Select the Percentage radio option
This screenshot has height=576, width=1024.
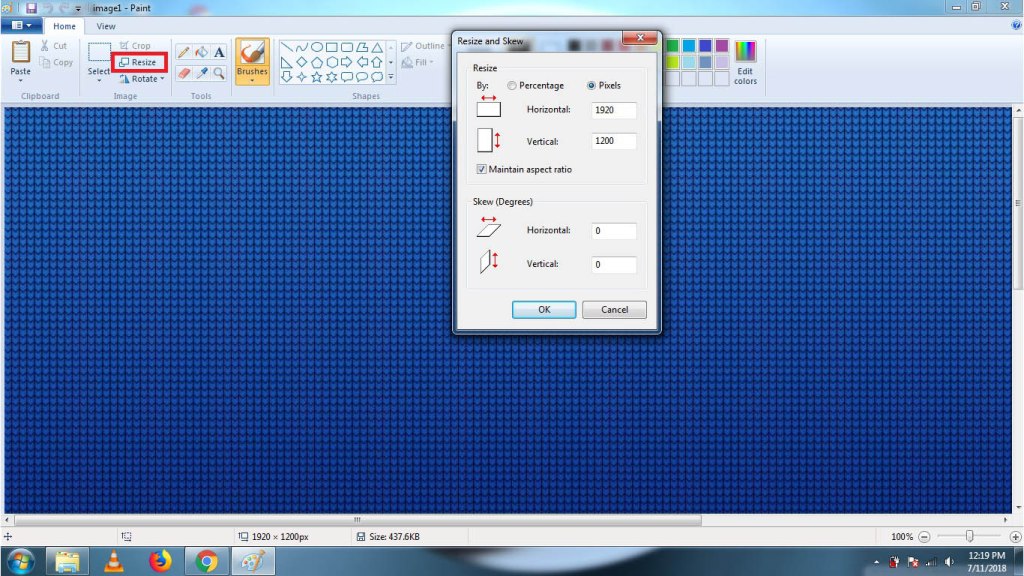click(x=512, y=86)
